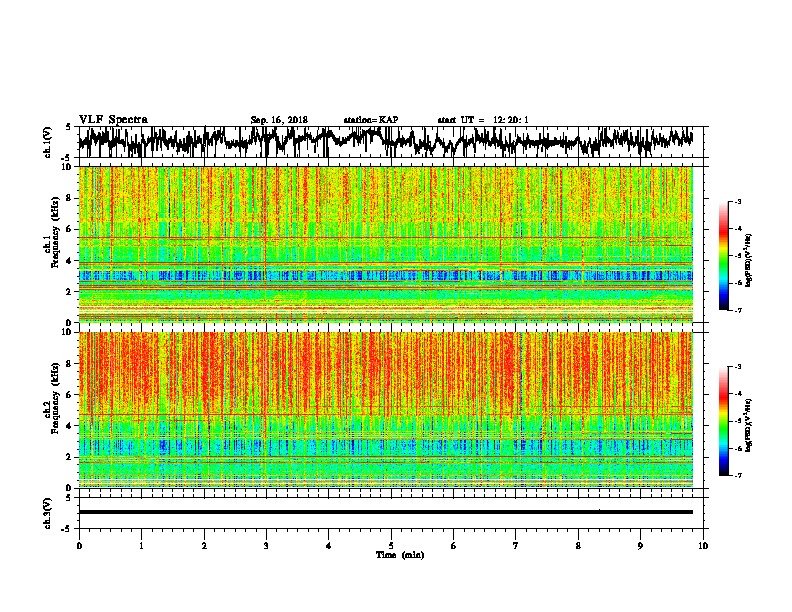The image size is (792, 612).
Task: Click time axis tick label "1"
Action: tap(141, 546)
